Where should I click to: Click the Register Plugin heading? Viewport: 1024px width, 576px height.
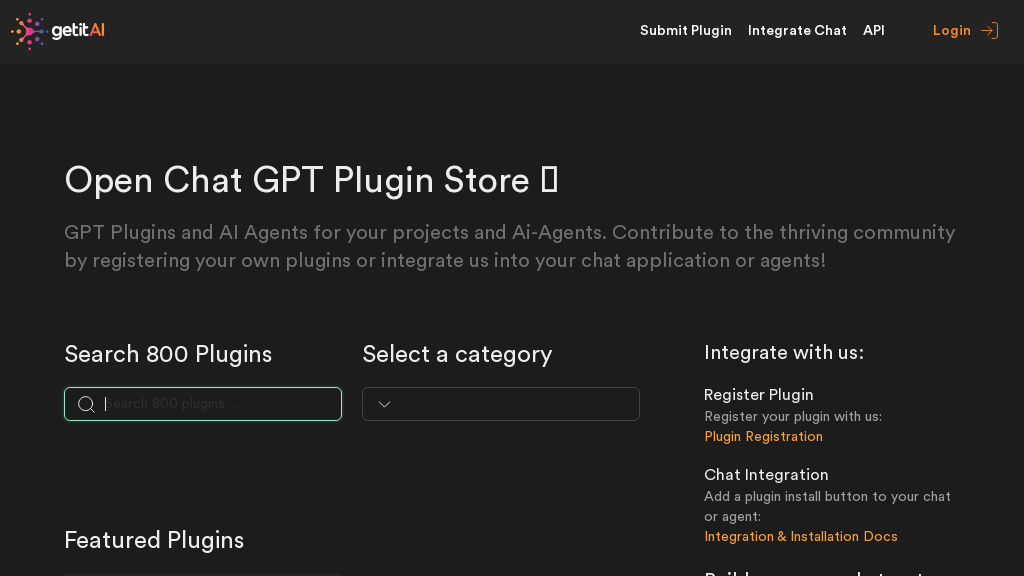tap(758, 395)
